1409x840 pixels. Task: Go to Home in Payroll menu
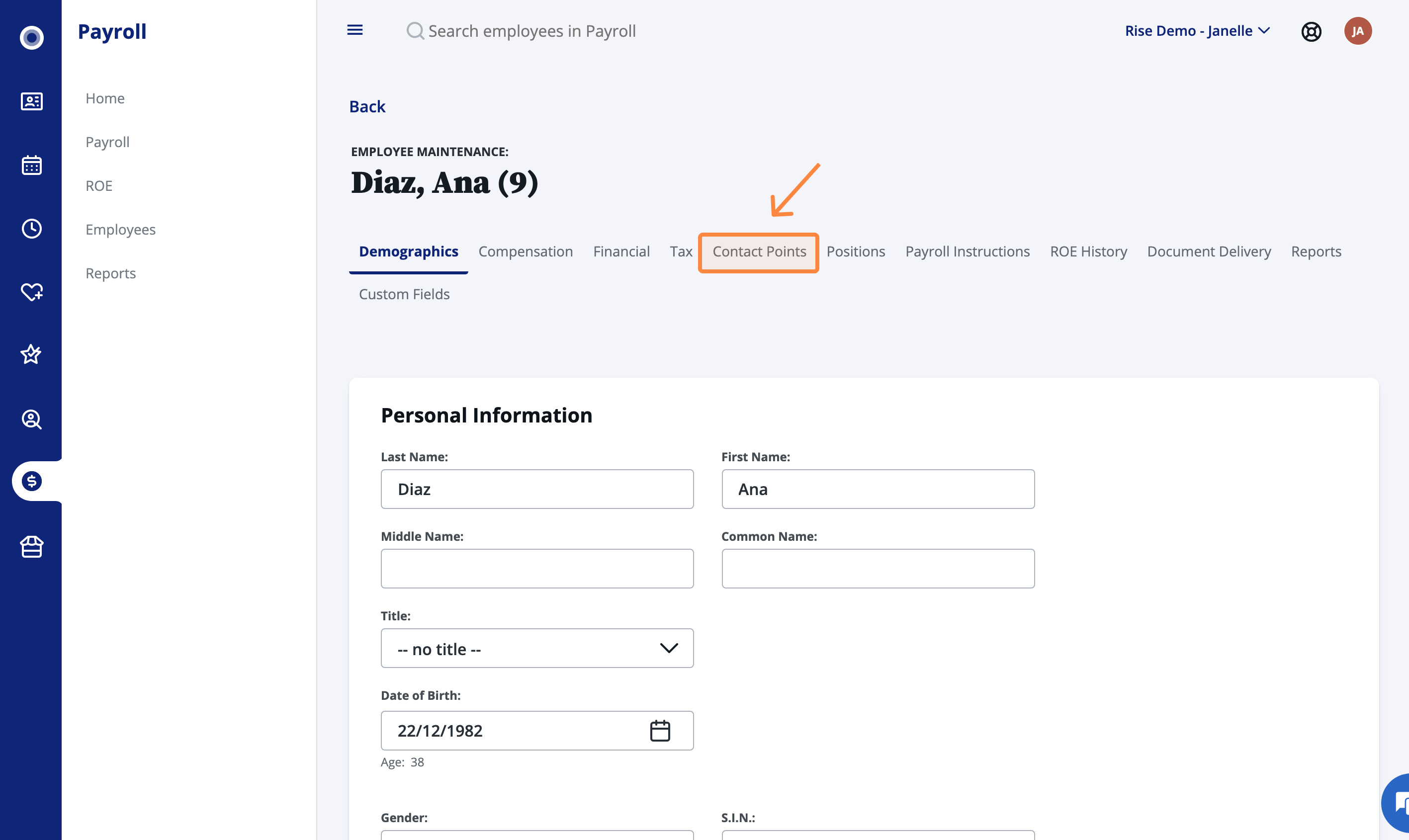coord(105,98)
